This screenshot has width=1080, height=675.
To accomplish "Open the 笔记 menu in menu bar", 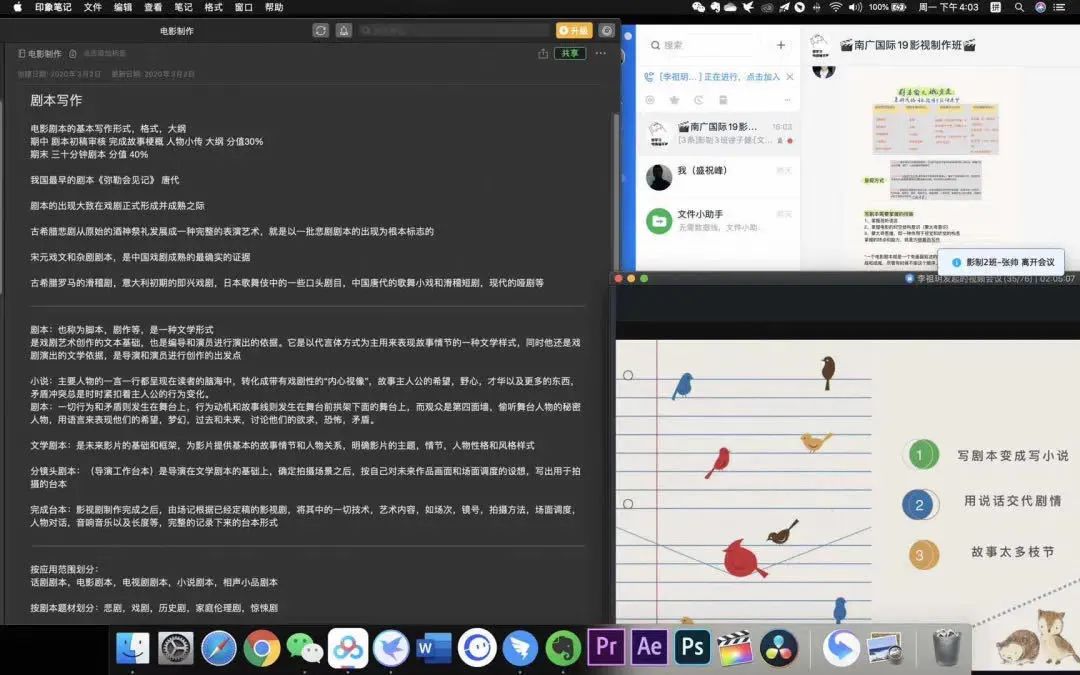I will [183, 7].
